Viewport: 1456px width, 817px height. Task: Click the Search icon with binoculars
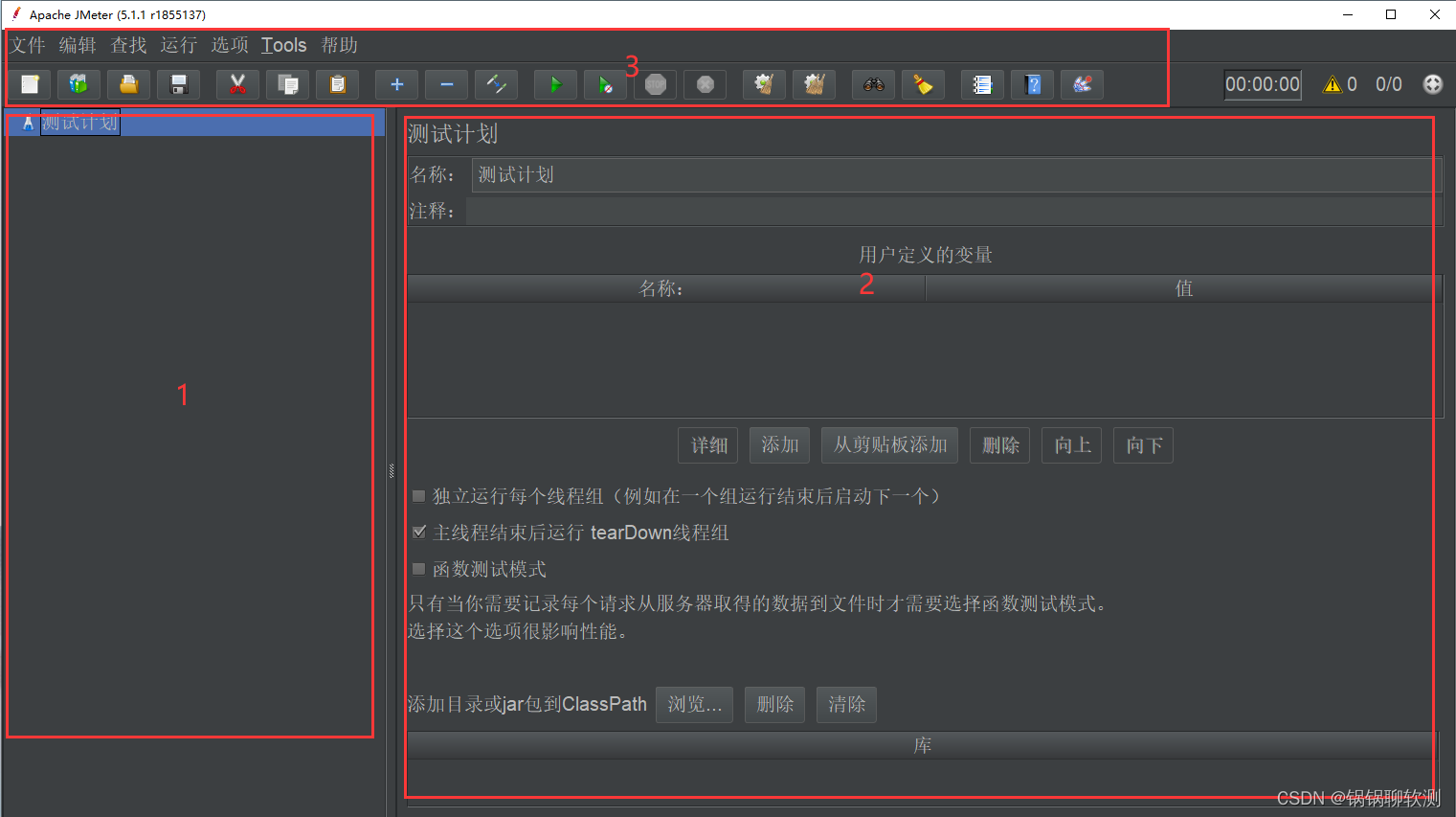pos(872,84)
